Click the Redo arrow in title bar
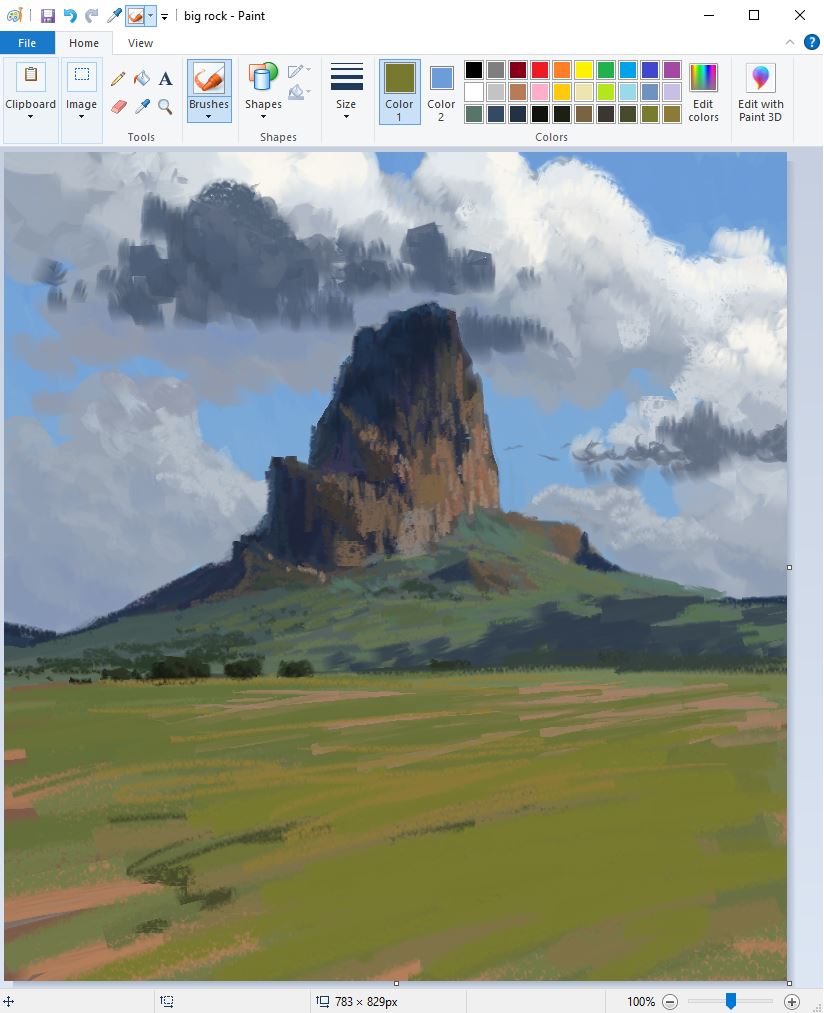 [x=92, y=16]
